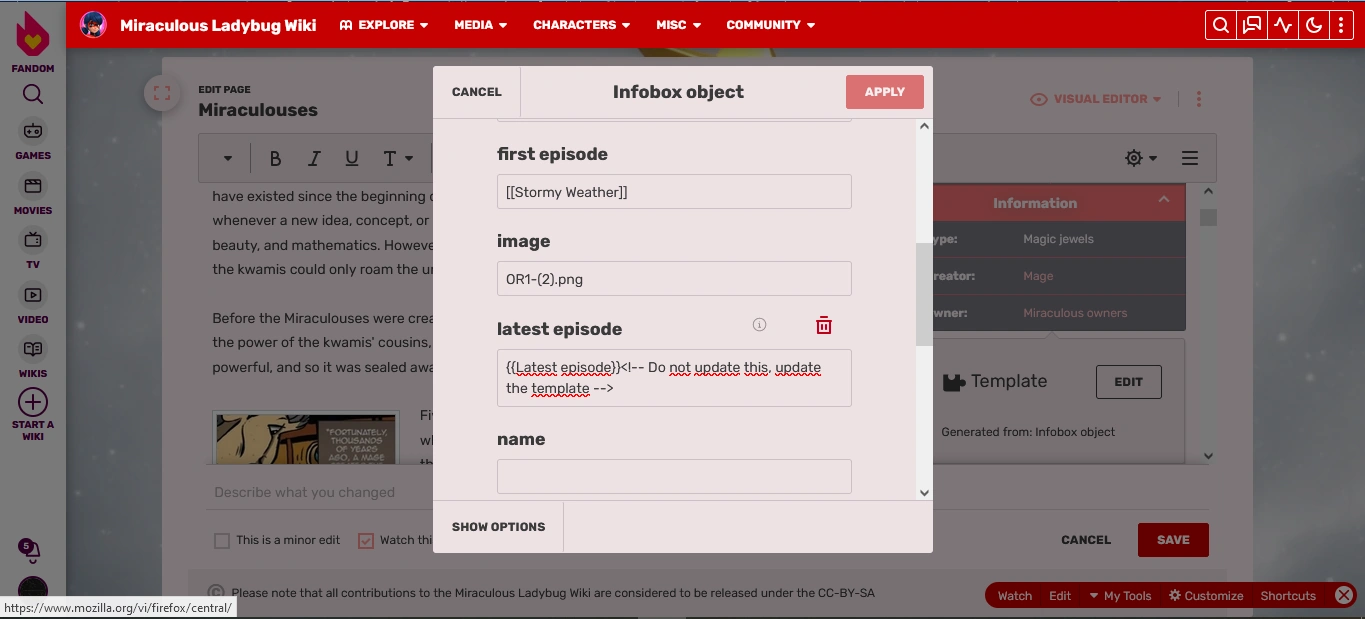Open wiki search with the magnifier icon

pyautogui.click(x=1220, y=25)
